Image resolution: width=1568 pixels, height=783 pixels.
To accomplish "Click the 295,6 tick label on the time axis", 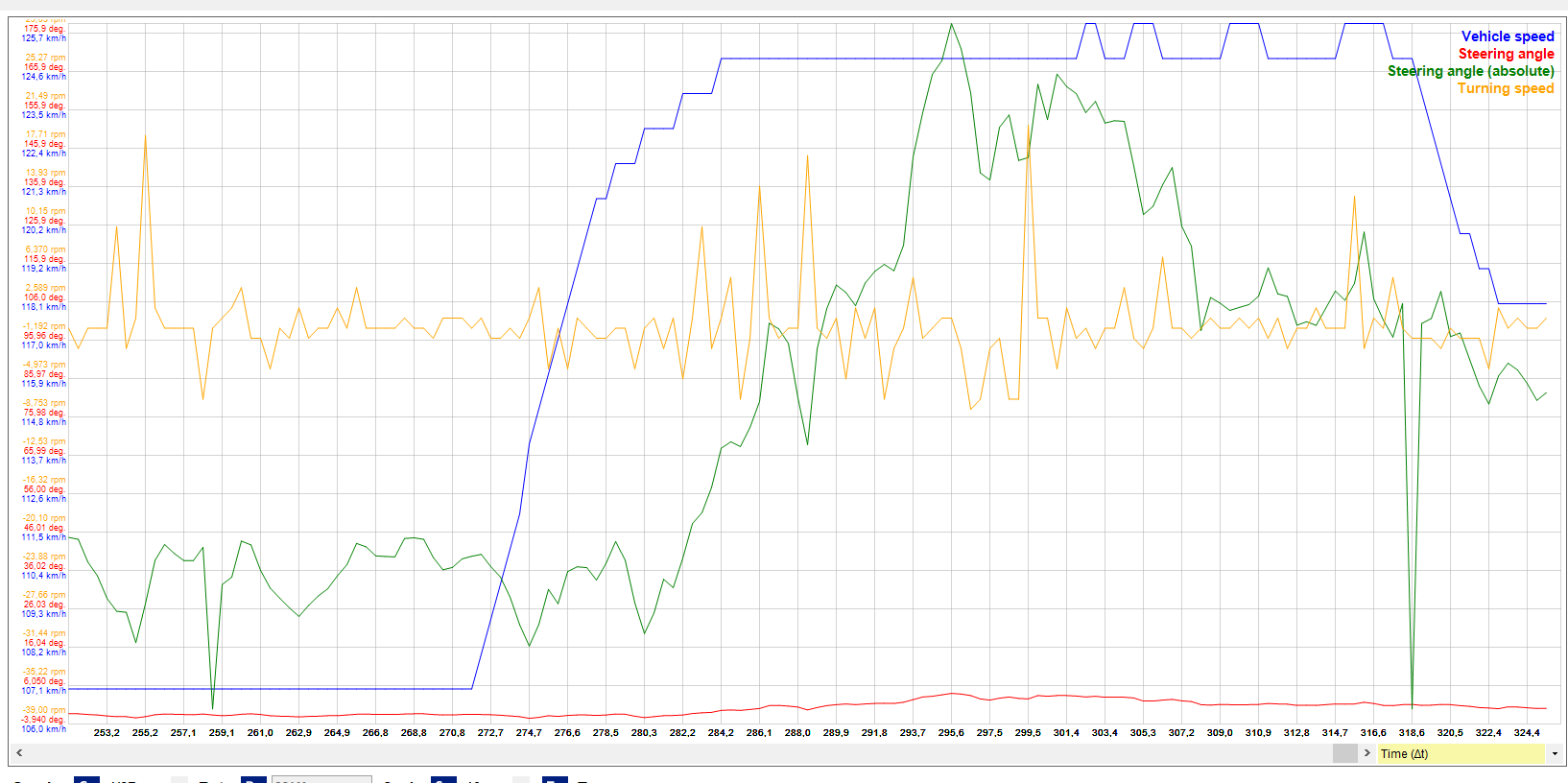I will click(951, 733).
